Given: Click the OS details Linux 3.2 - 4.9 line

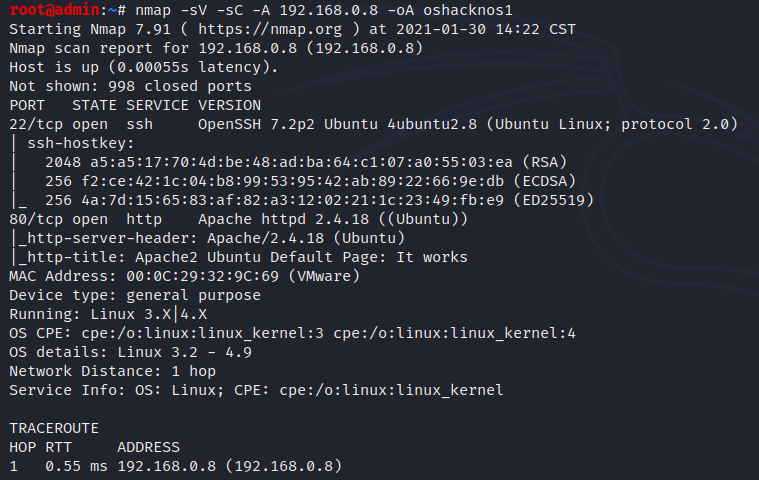Looking at the screenshot, I should tap(131, 352).
